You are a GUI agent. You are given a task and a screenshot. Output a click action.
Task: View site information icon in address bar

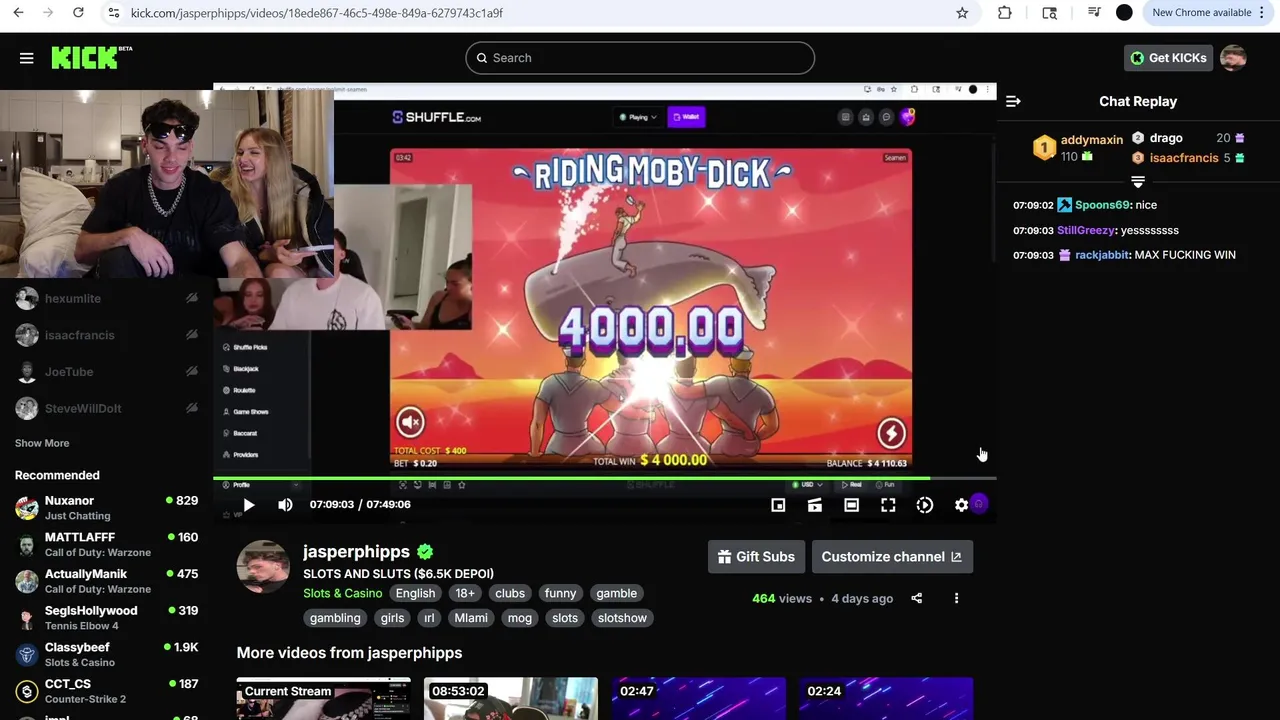click(113, 13)
